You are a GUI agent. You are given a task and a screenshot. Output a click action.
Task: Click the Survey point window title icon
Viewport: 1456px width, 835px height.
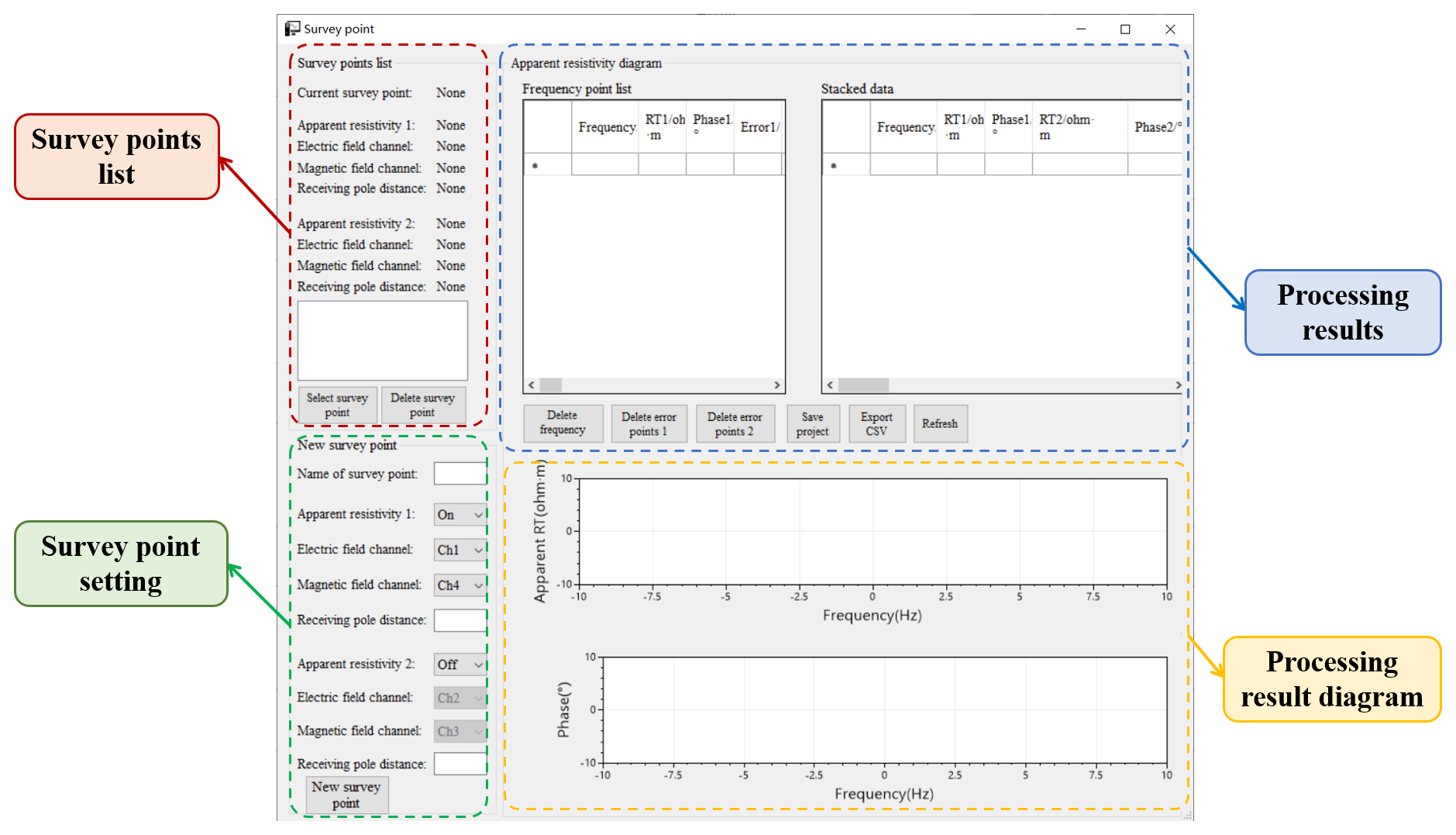(292, 29)
